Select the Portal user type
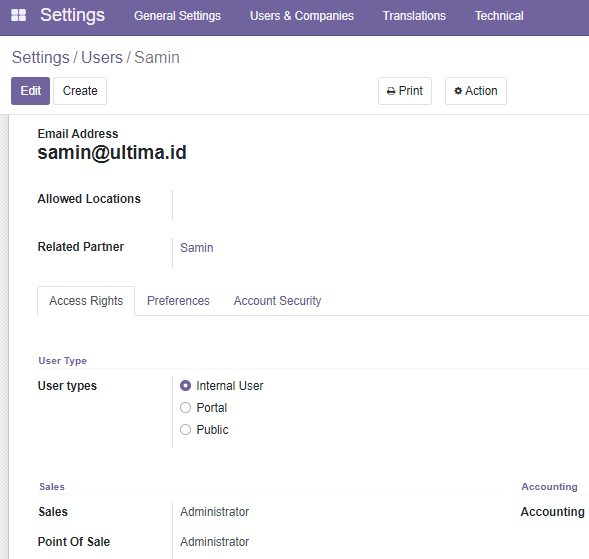The height and width of the screenshot is (559, 589). [186, 408]
